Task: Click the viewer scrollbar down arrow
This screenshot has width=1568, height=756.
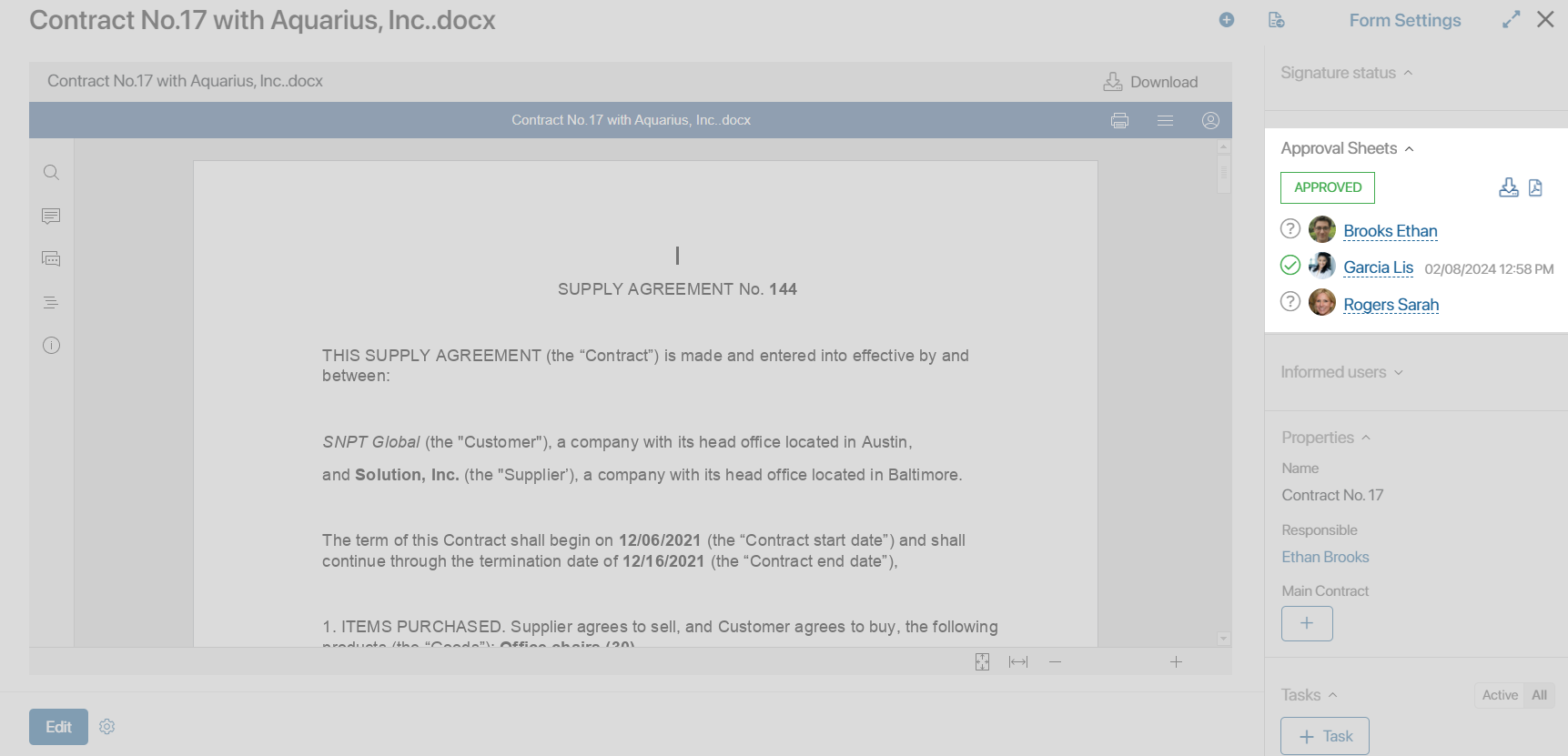Action: coord(1224,639)
